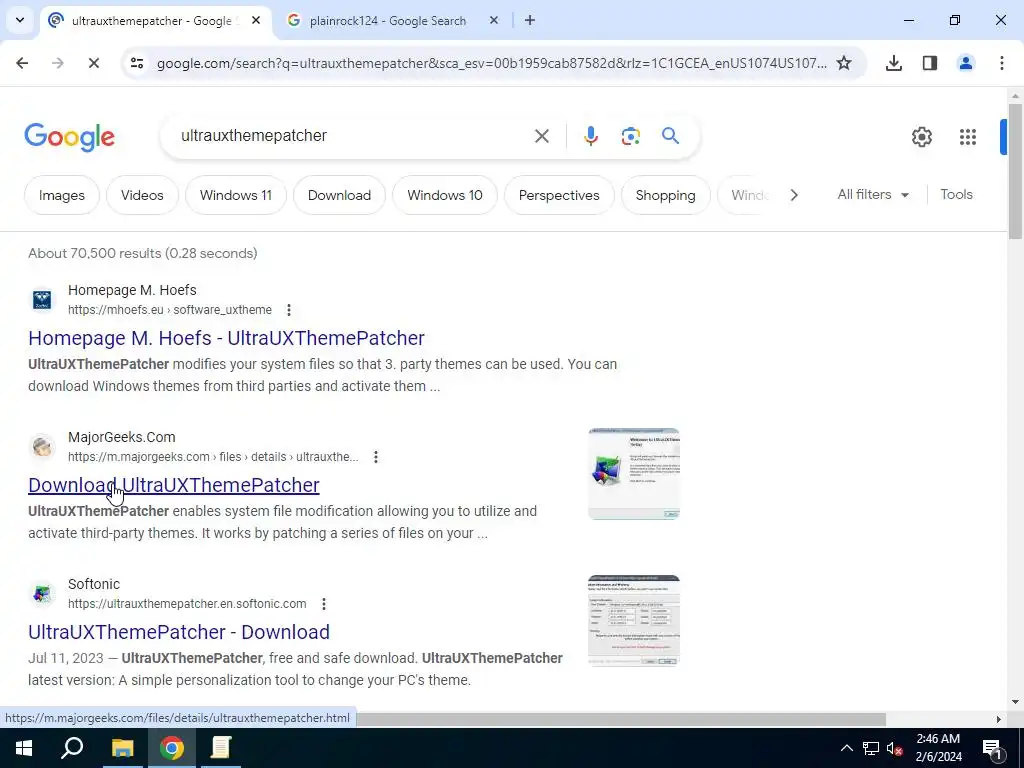
Task: Clear the search box with X icon
Action: point(541,136)
